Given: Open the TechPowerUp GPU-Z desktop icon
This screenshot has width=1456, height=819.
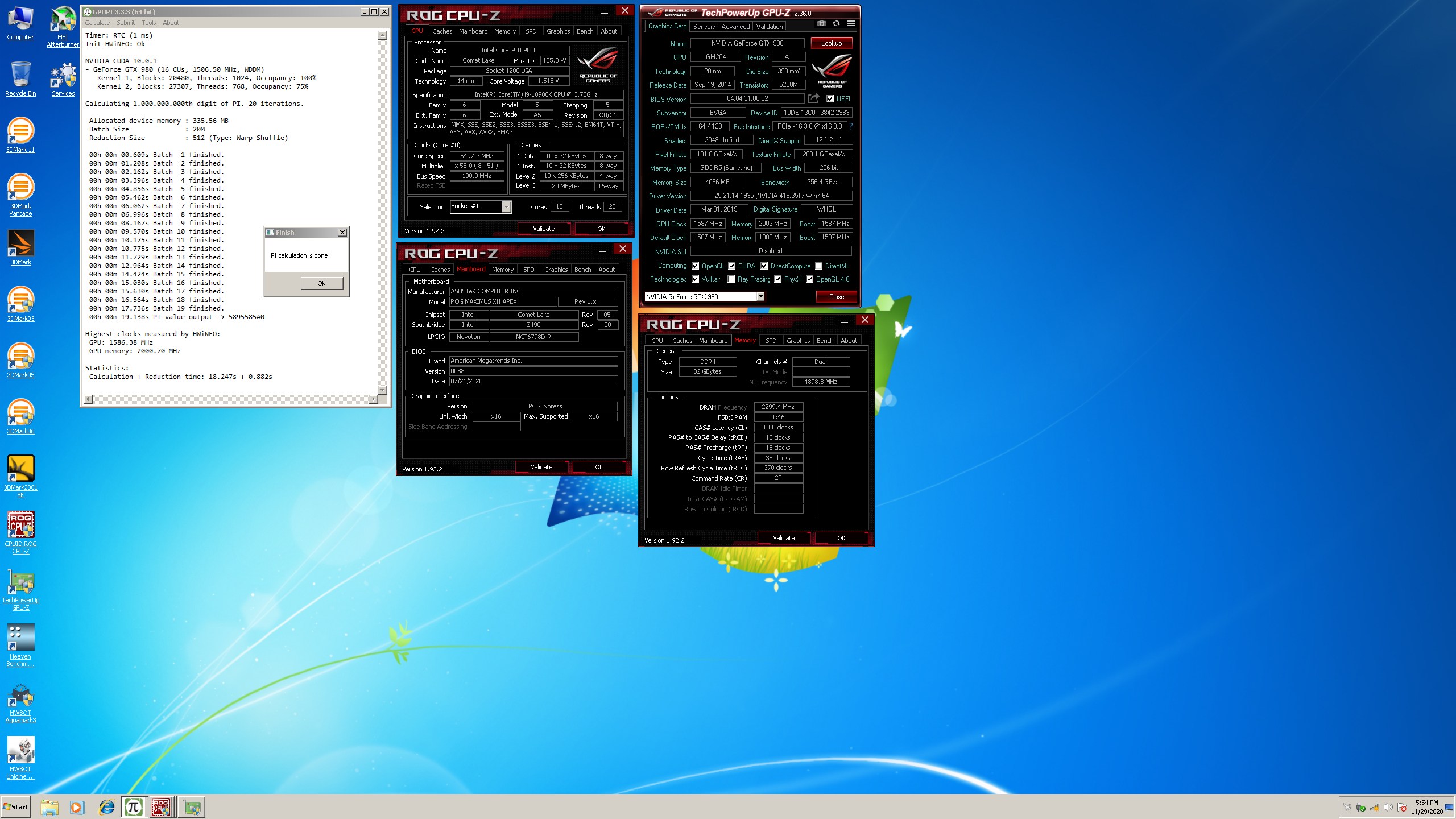Looking at the screenshot, I should point(20,589).
